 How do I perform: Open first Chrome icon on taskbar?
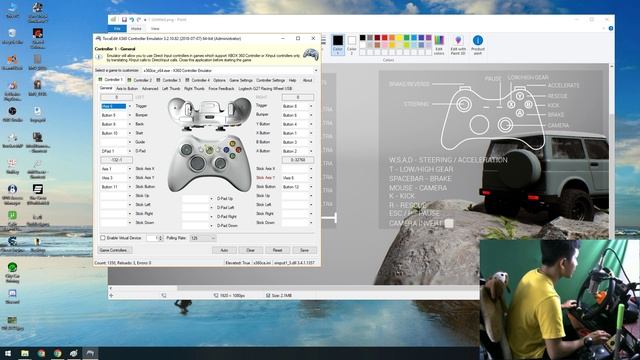pyautogui.click(x=41, y=353)
